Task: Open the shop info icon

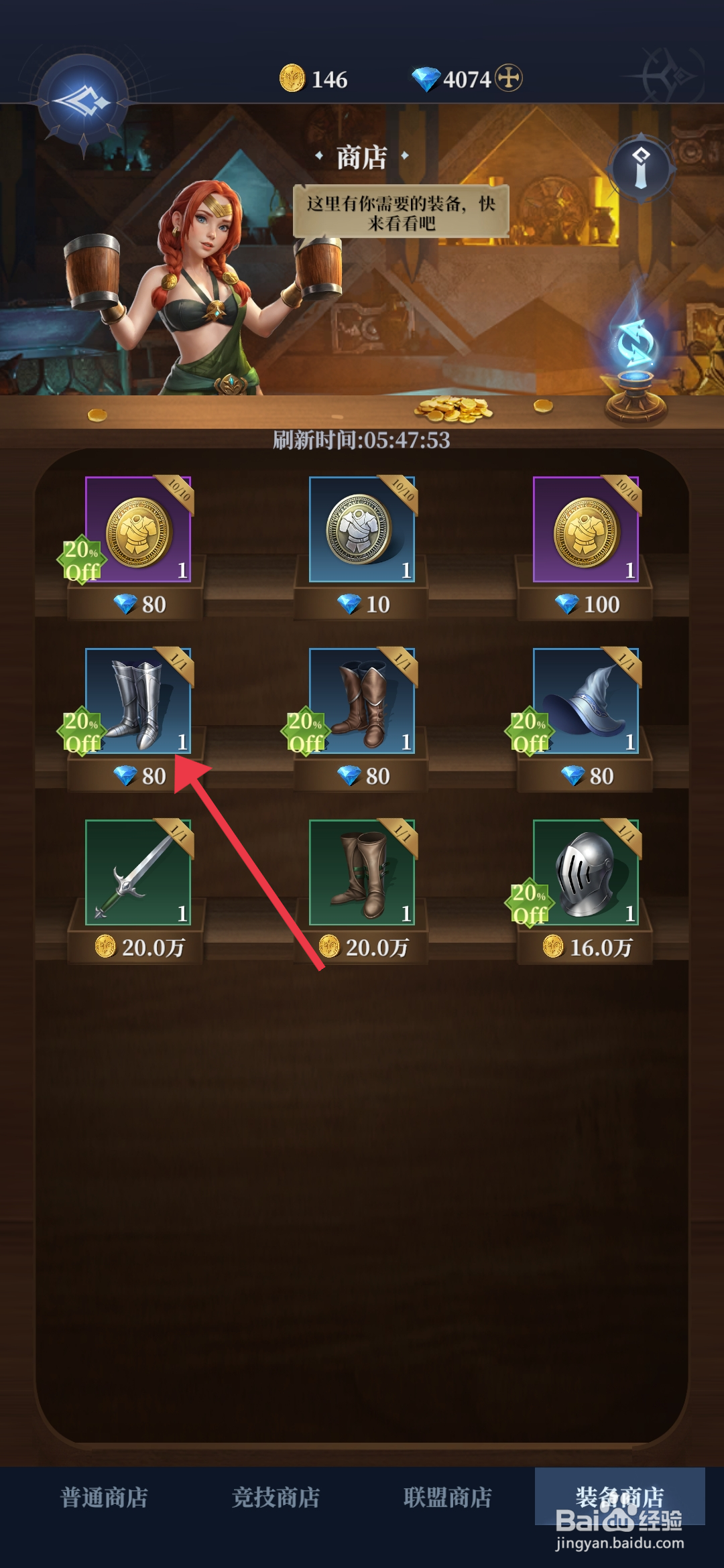Action: click(641, 167)
